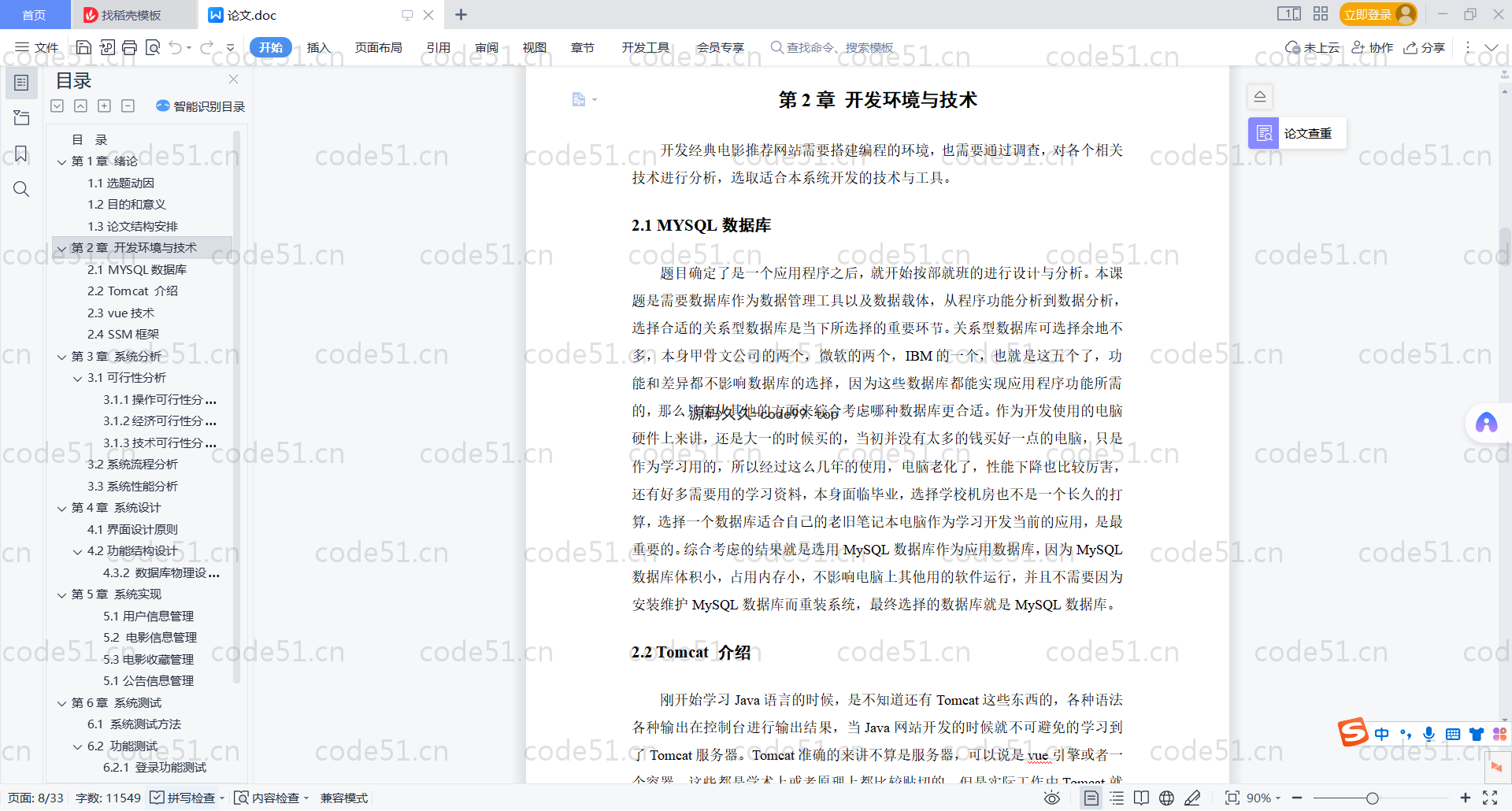The height and width of the screenshot is (811, 1512).
Task: Open the window layout switcher icon in title bar
Action: coord(1289,14)
